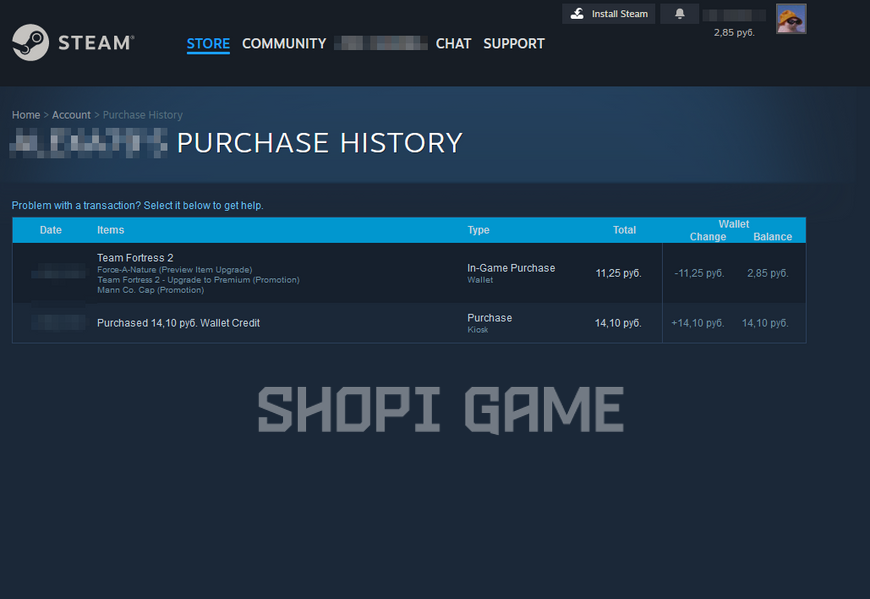Open the COMMUNITY menu
The height and width of the screenshot is (599, 870).
point(284,43)
